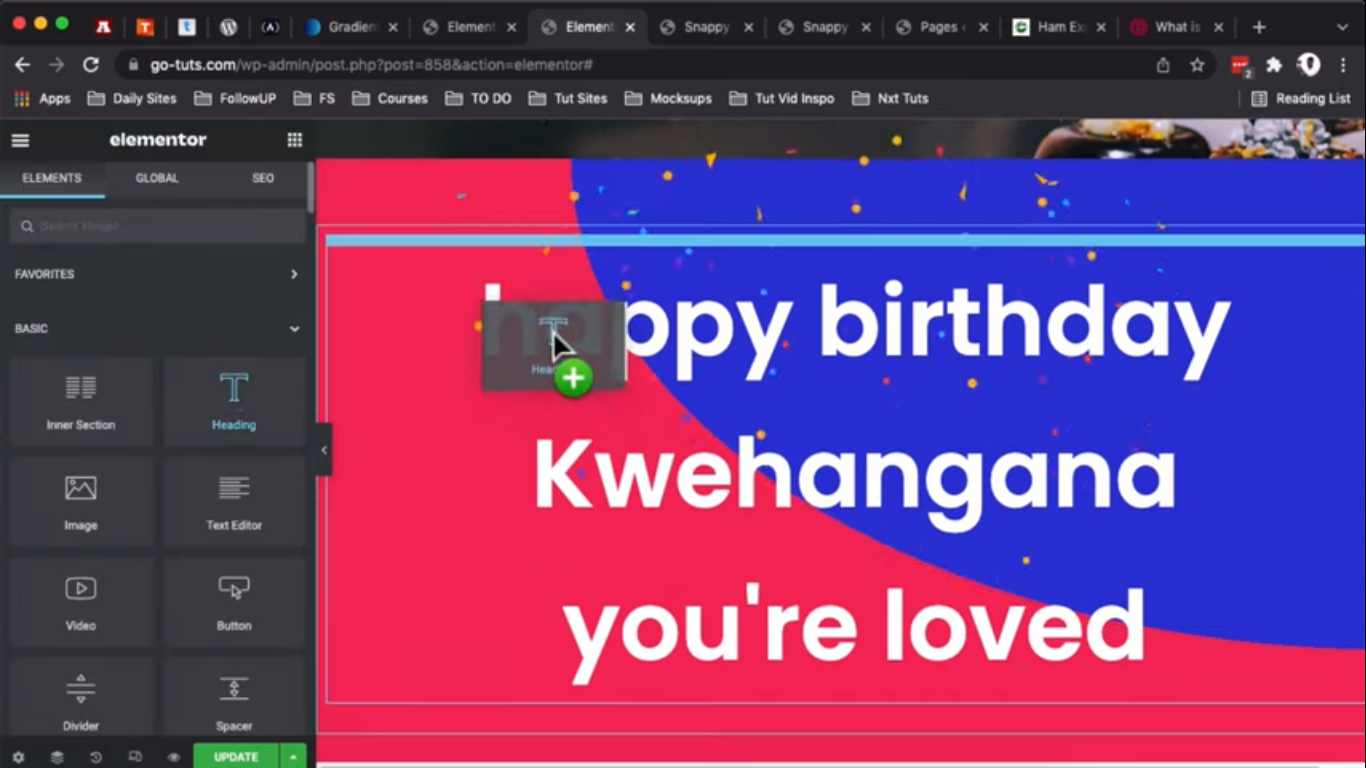Open the widgets grid icon in Elementor header

(295, 140)
